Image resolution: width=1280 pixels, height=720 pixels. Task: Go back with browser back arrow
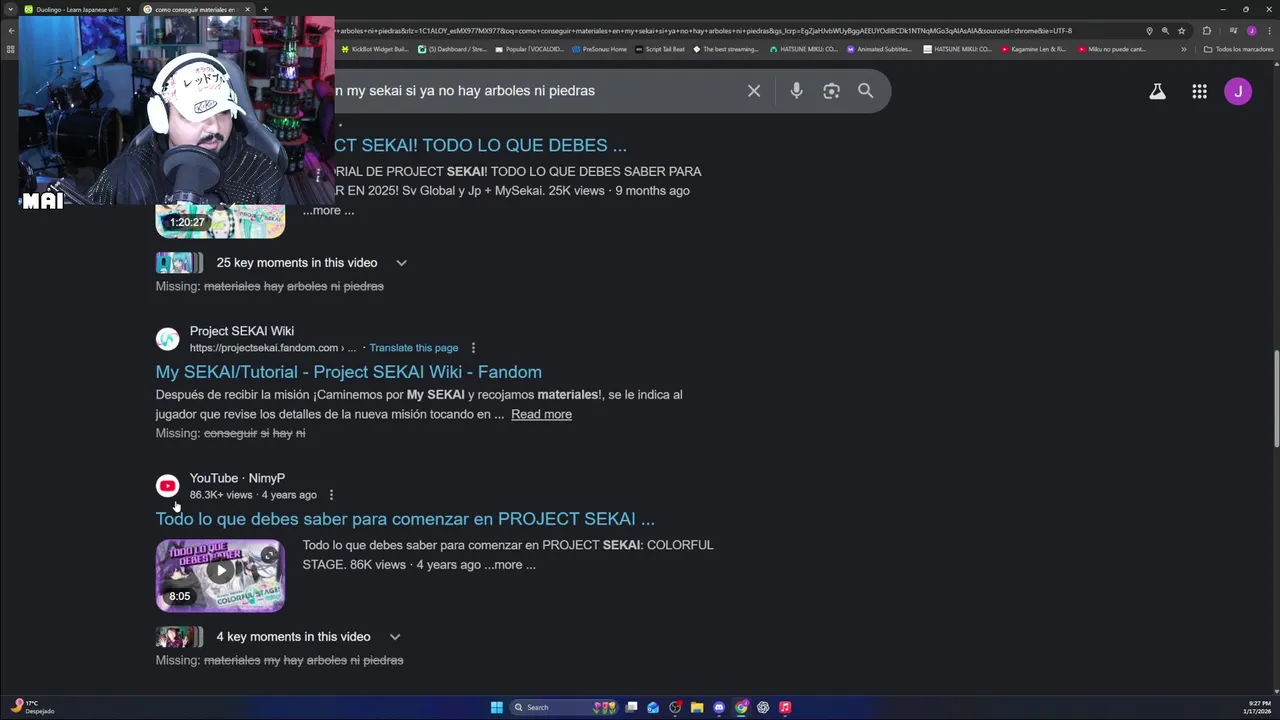(x=11, y=31)
